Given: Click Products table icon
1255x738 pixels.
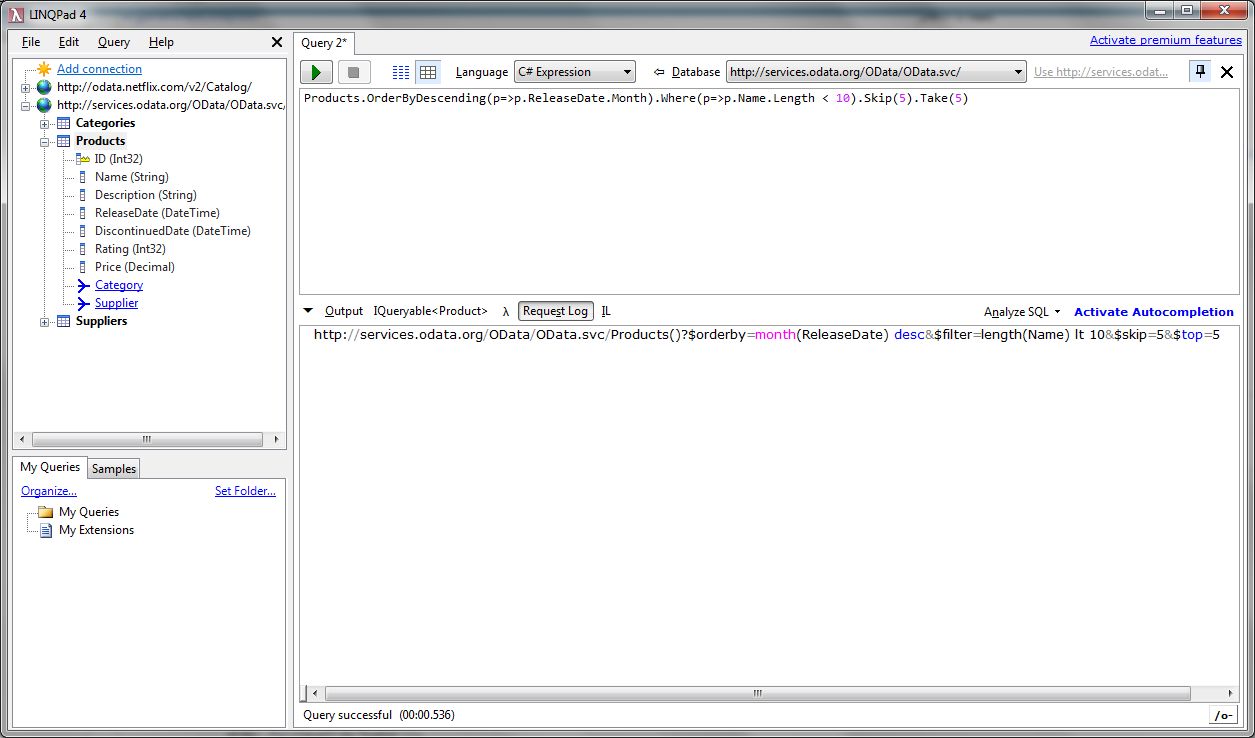Looking at the screenshot, I should tap(63, 141).
